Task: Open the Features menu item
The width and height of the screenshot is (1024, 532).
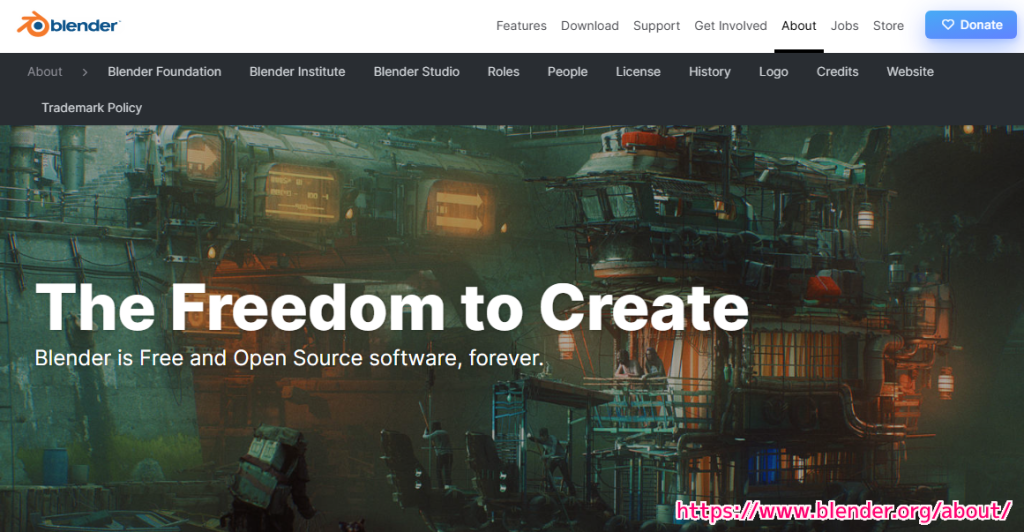Action: (x=521, y=26)
